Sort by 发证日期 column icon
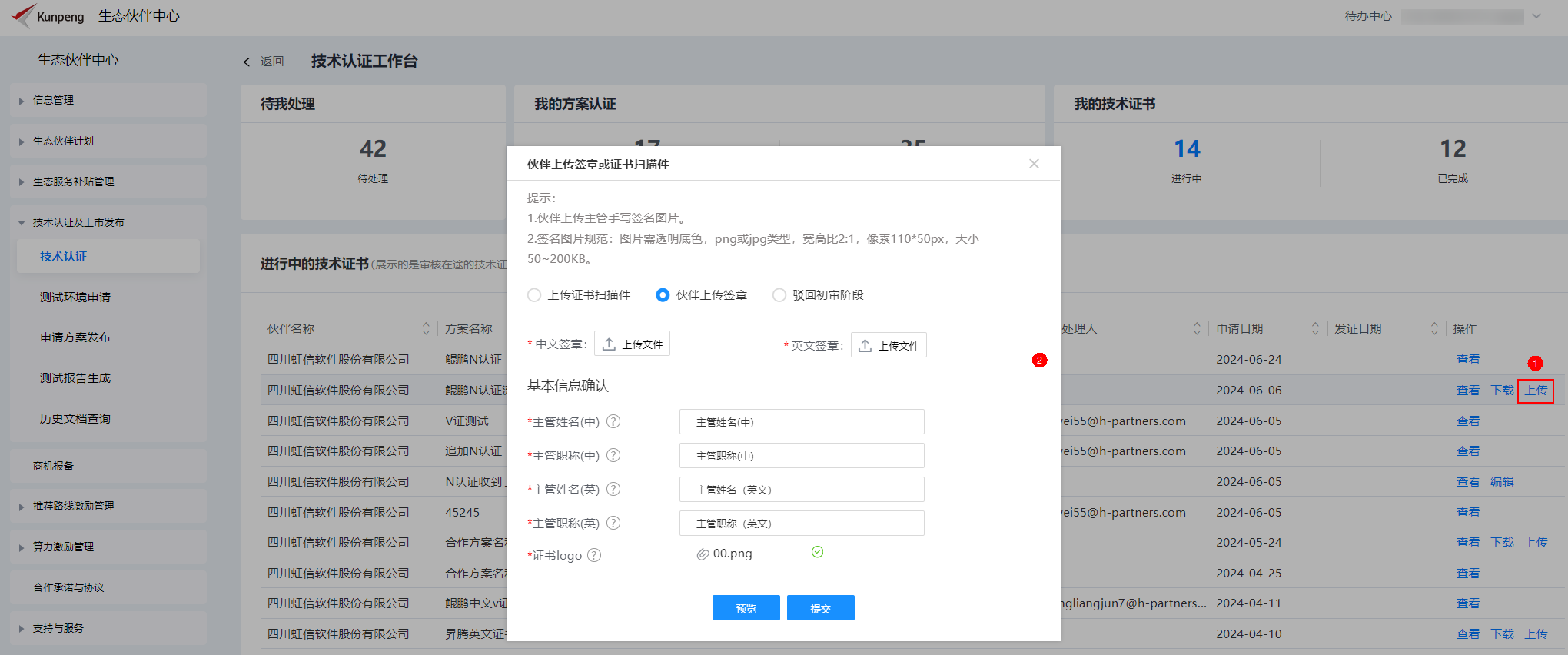Screen dimensions: 1568x655 tap(1434, 329)
